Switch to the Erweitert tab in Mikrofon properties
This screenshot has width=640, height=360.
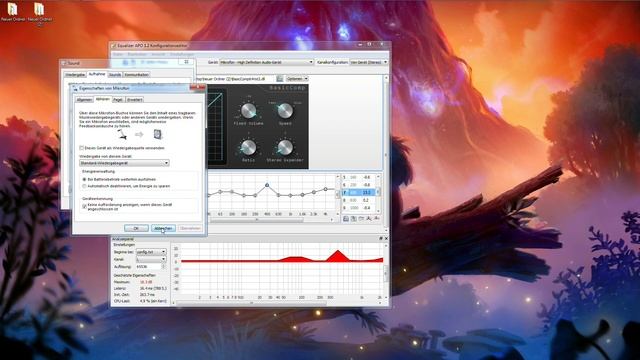point(134,100)
